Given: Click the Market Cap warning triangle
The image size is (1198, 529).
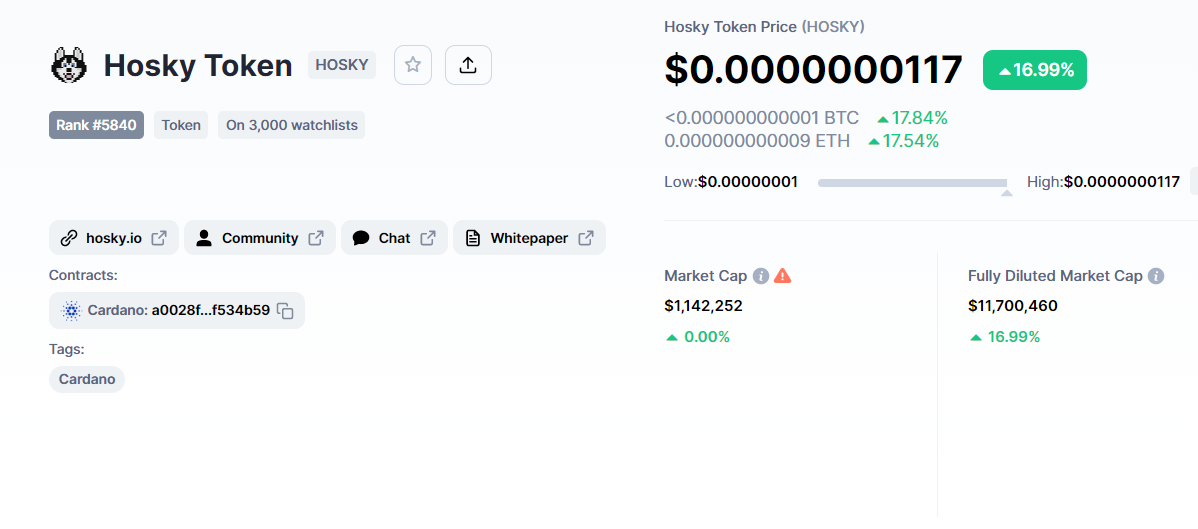Looking at the screenshot, I should (x=782, y=276).
